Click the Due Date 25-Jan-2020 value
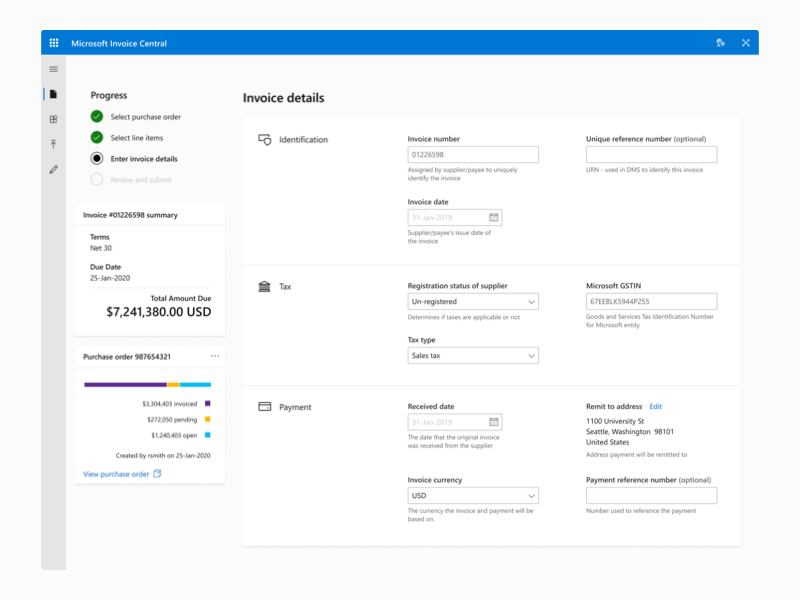Screen dimensions: 800x600 [110, 278]
